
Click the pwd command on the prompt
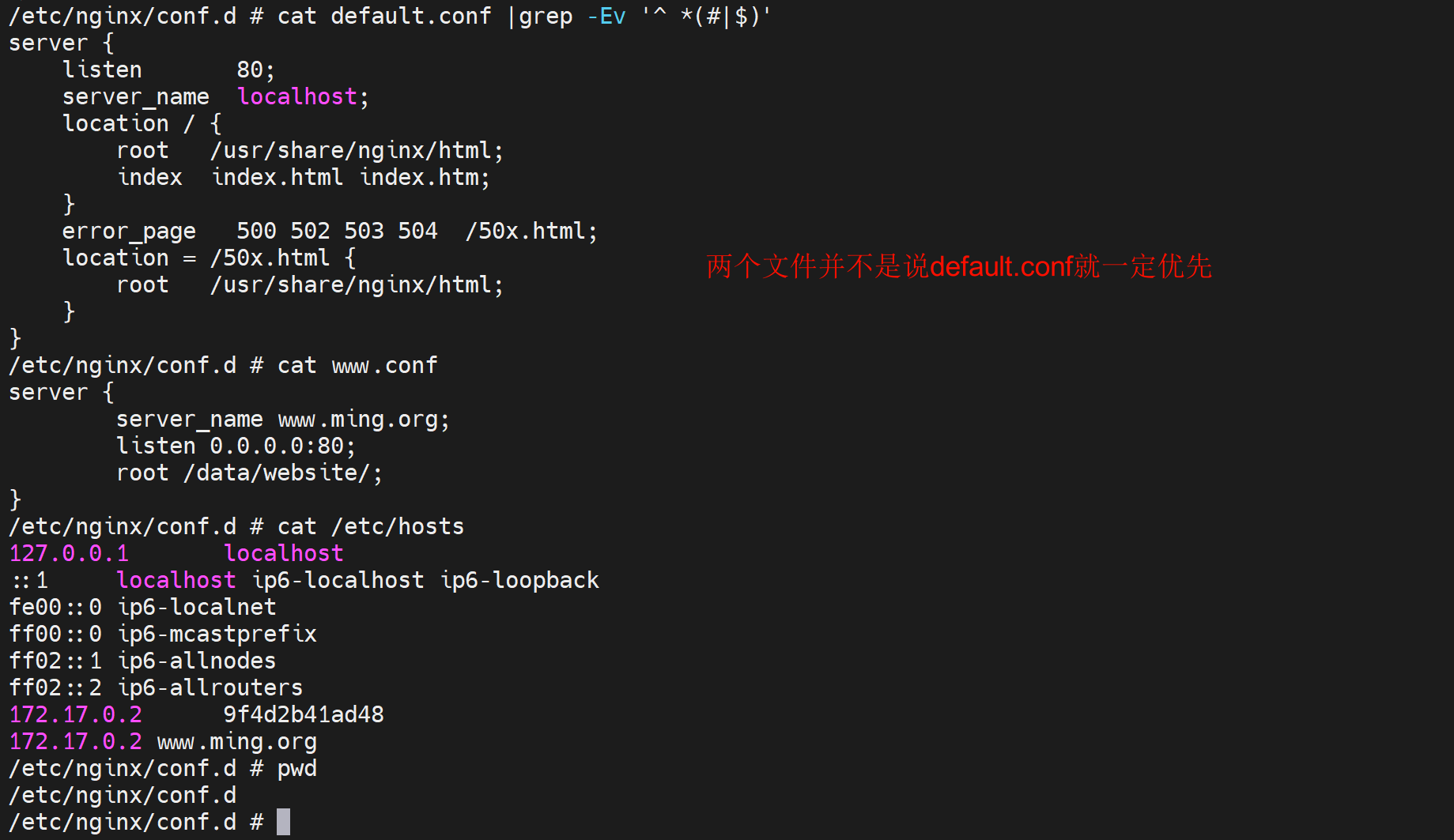point(296,768)
